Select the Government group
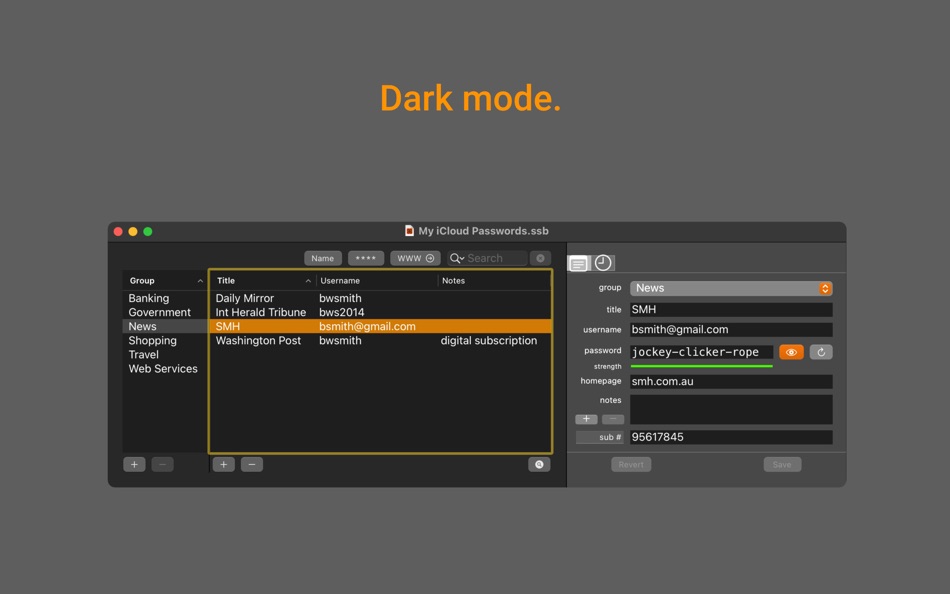Image resolution: width=950 pixels, height=594 pixels. point(165,313)
